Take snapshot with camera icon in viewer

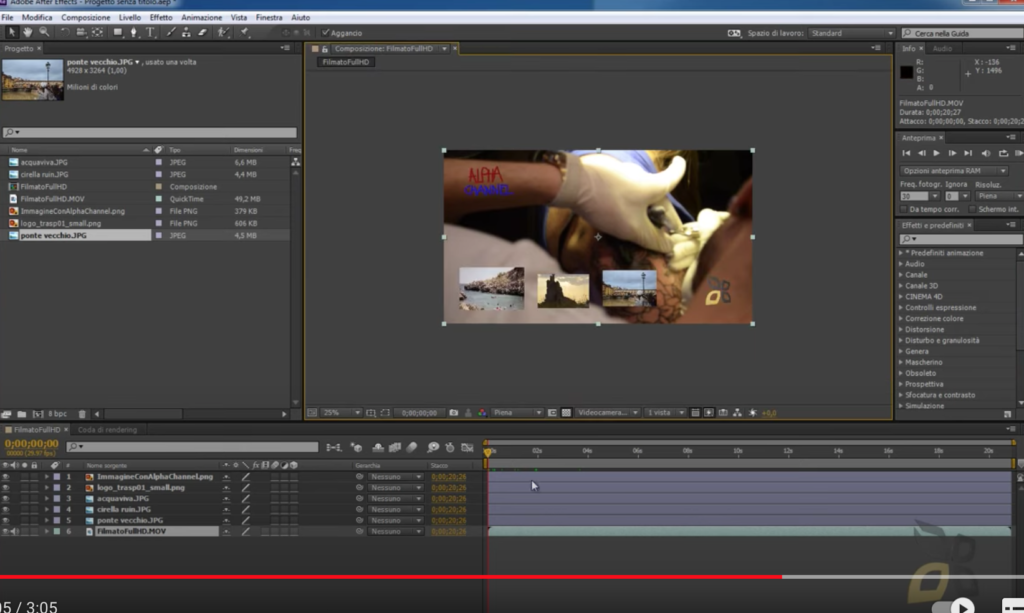click(x=453, y=413)
